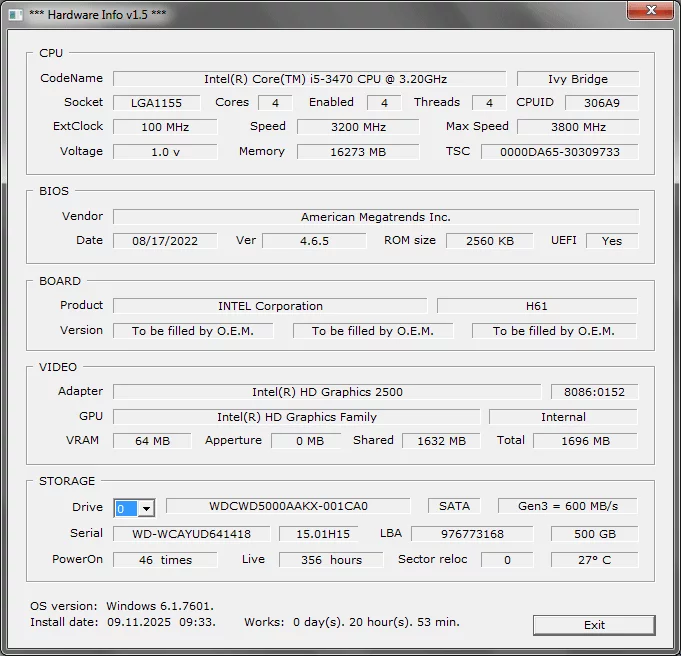Click the Exit button
The image size is (681, 656).
tap(594, 625)
